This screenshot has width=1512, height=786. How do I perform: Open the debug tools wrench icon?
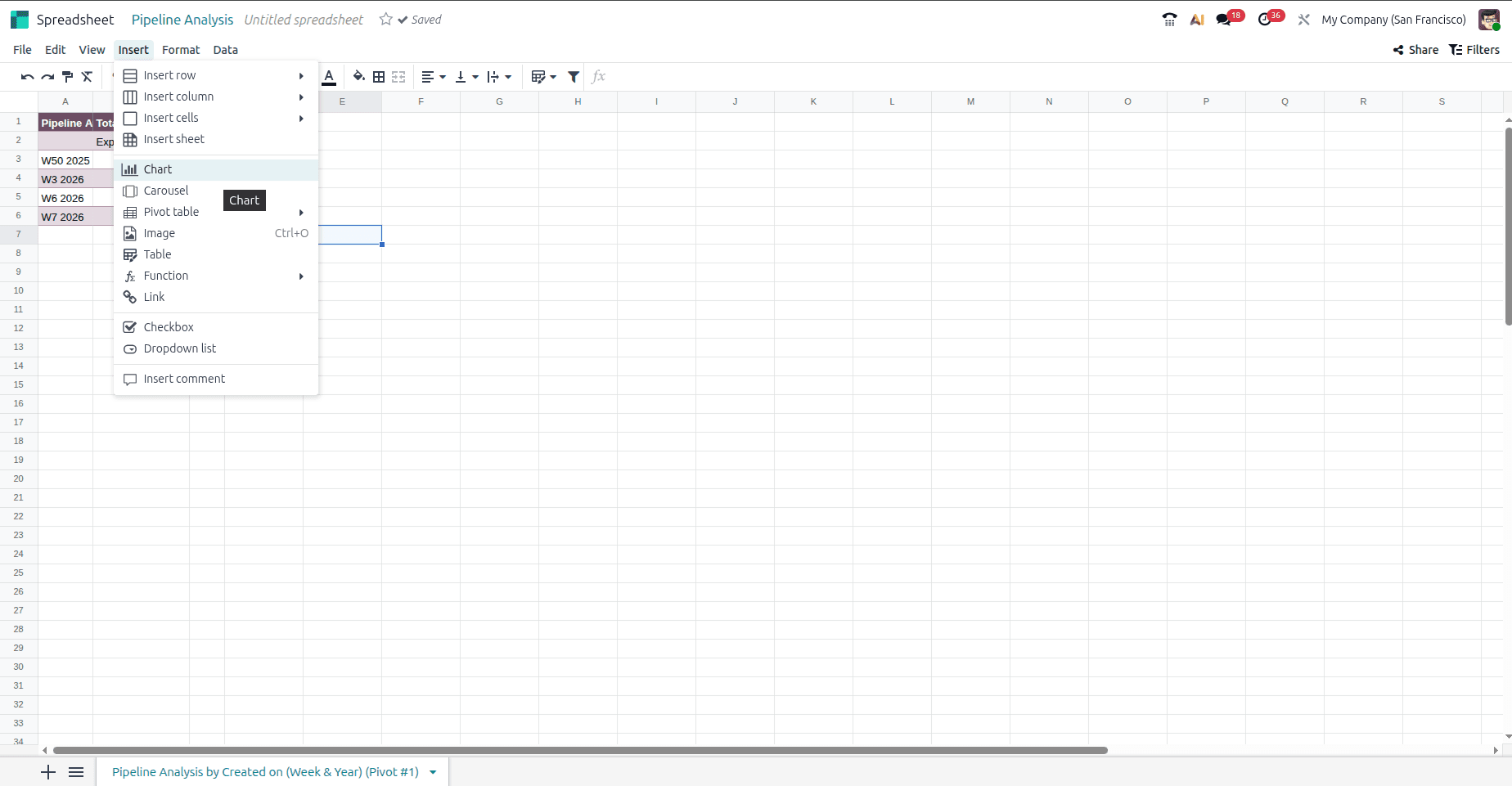point(1303,20)
